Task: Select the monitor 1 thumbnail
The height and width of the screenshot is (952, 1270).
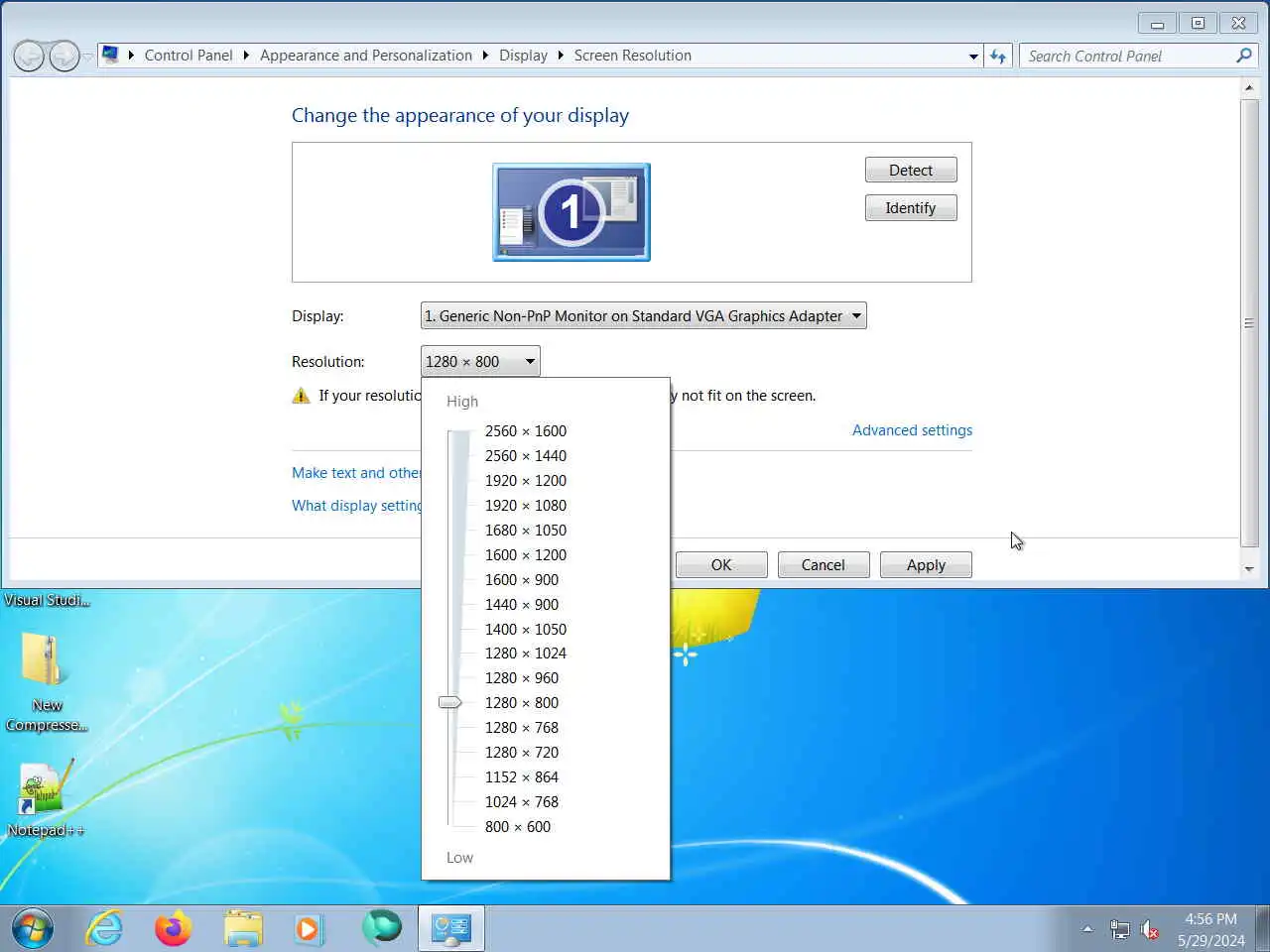Action: (571, 212)
